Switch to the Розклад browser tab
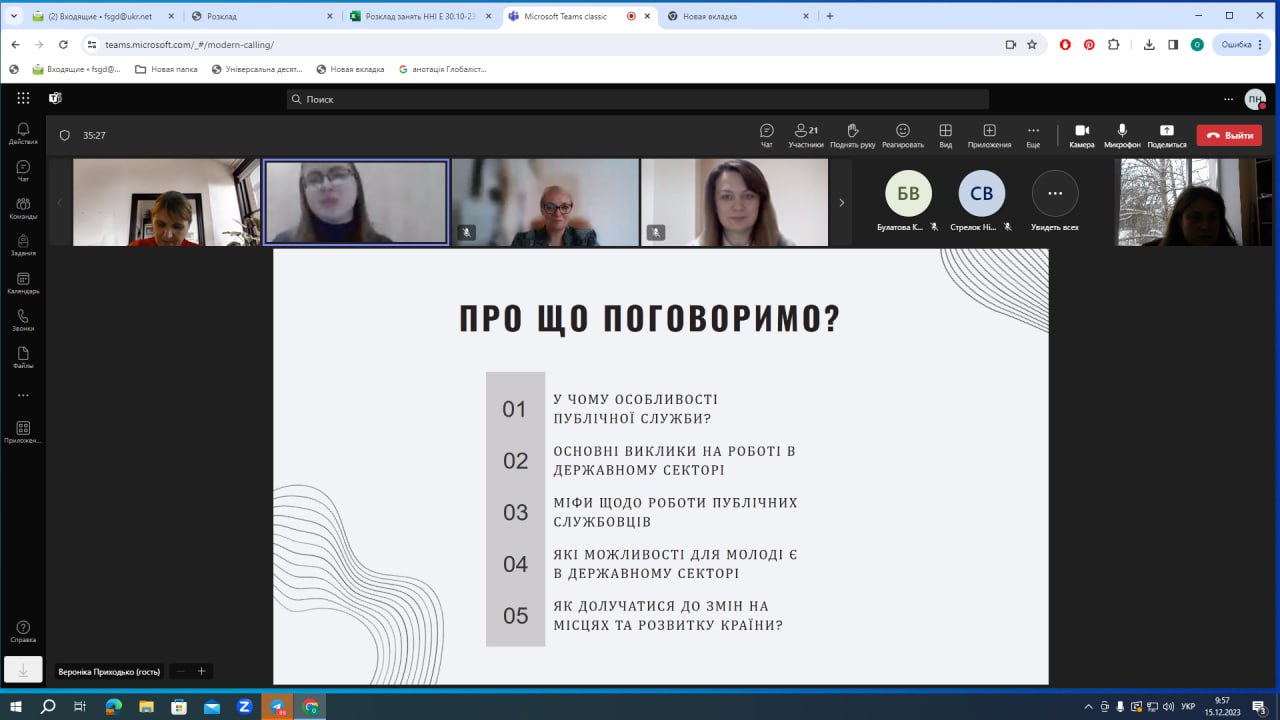Image resolution: width=1280 pixels, height=720 pixels. coord(260,16)
